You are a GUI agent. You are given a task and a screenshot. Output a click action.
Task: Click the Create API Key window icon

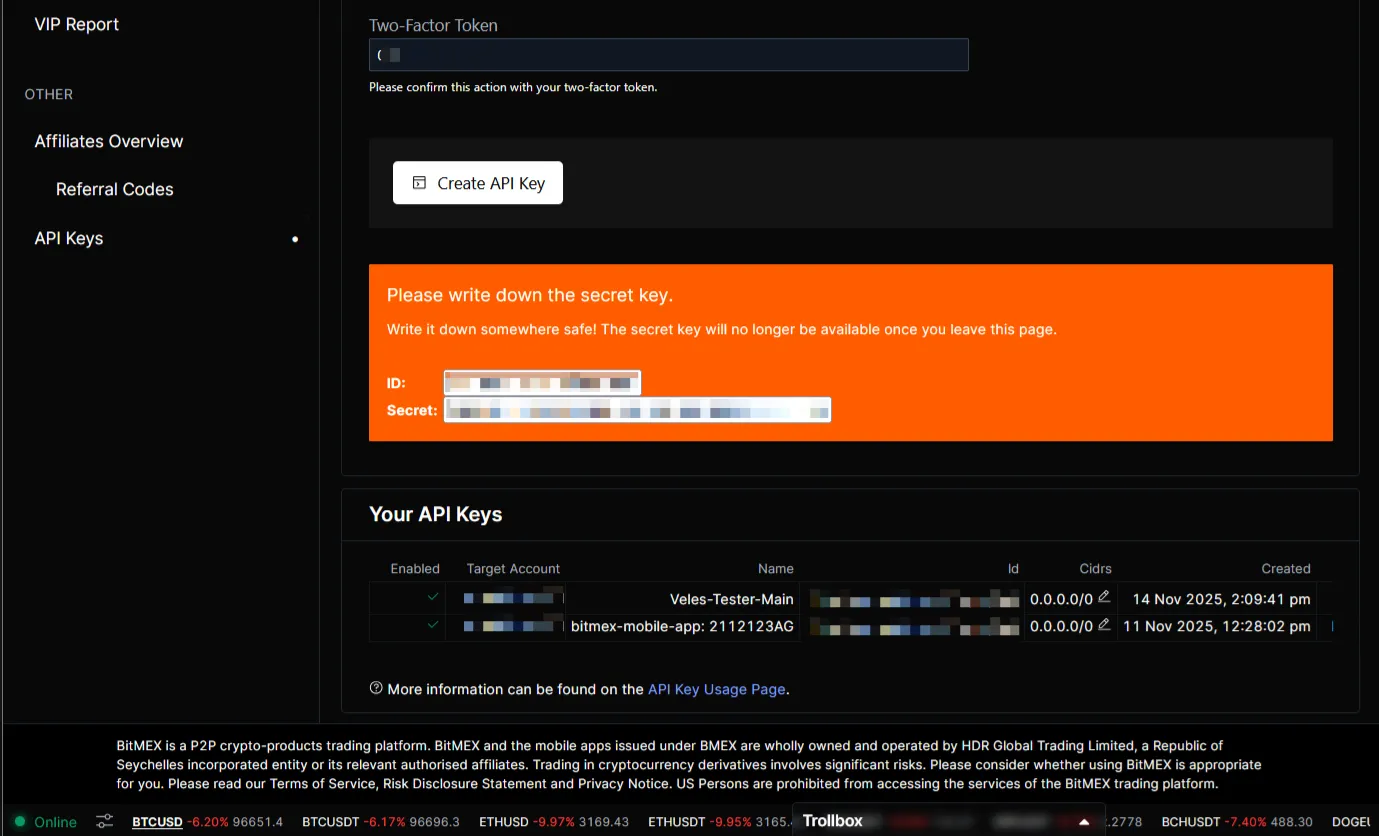420,183
